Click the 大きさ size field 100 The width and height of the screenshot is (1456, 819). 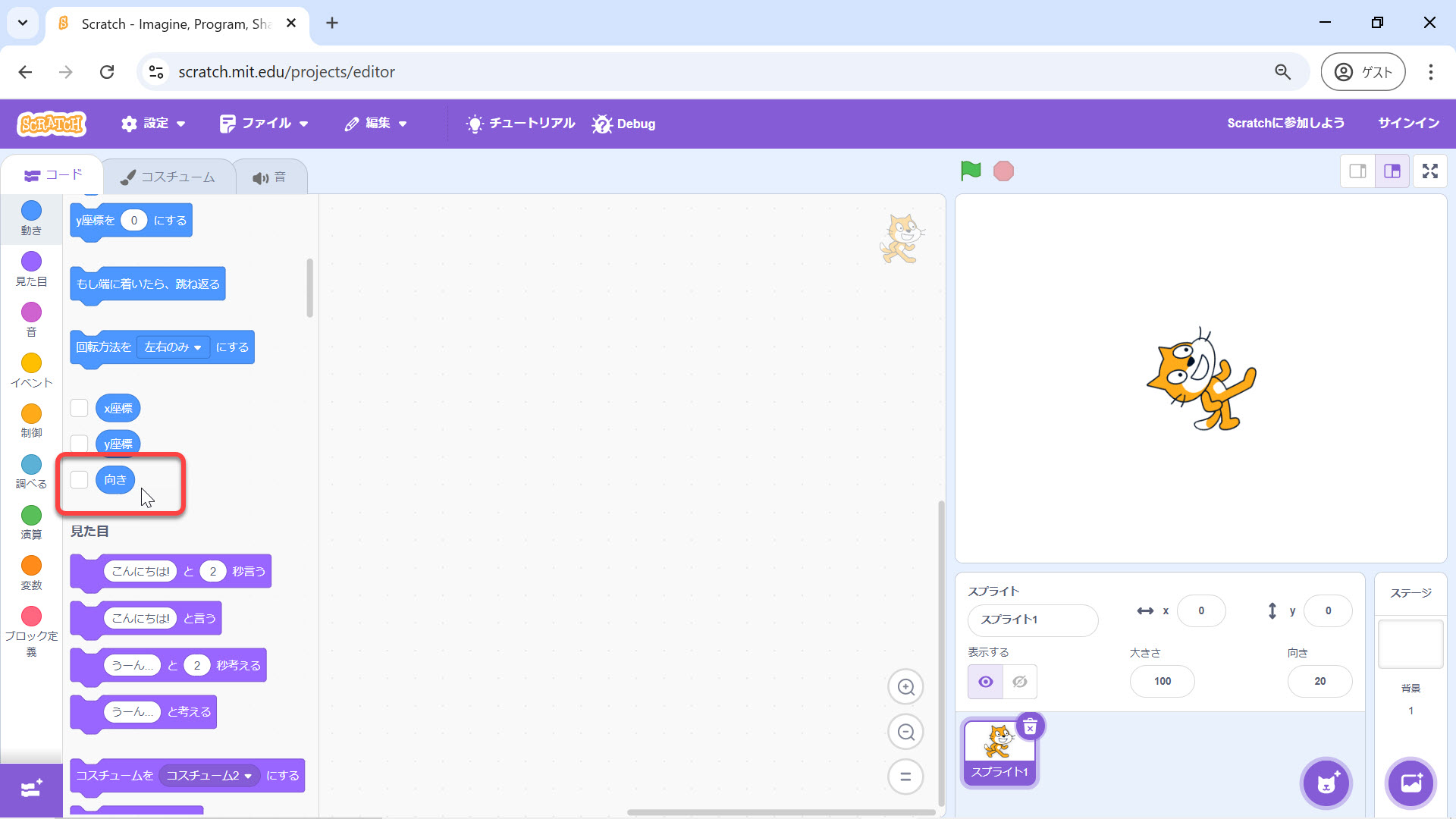tap(1162, 682)
